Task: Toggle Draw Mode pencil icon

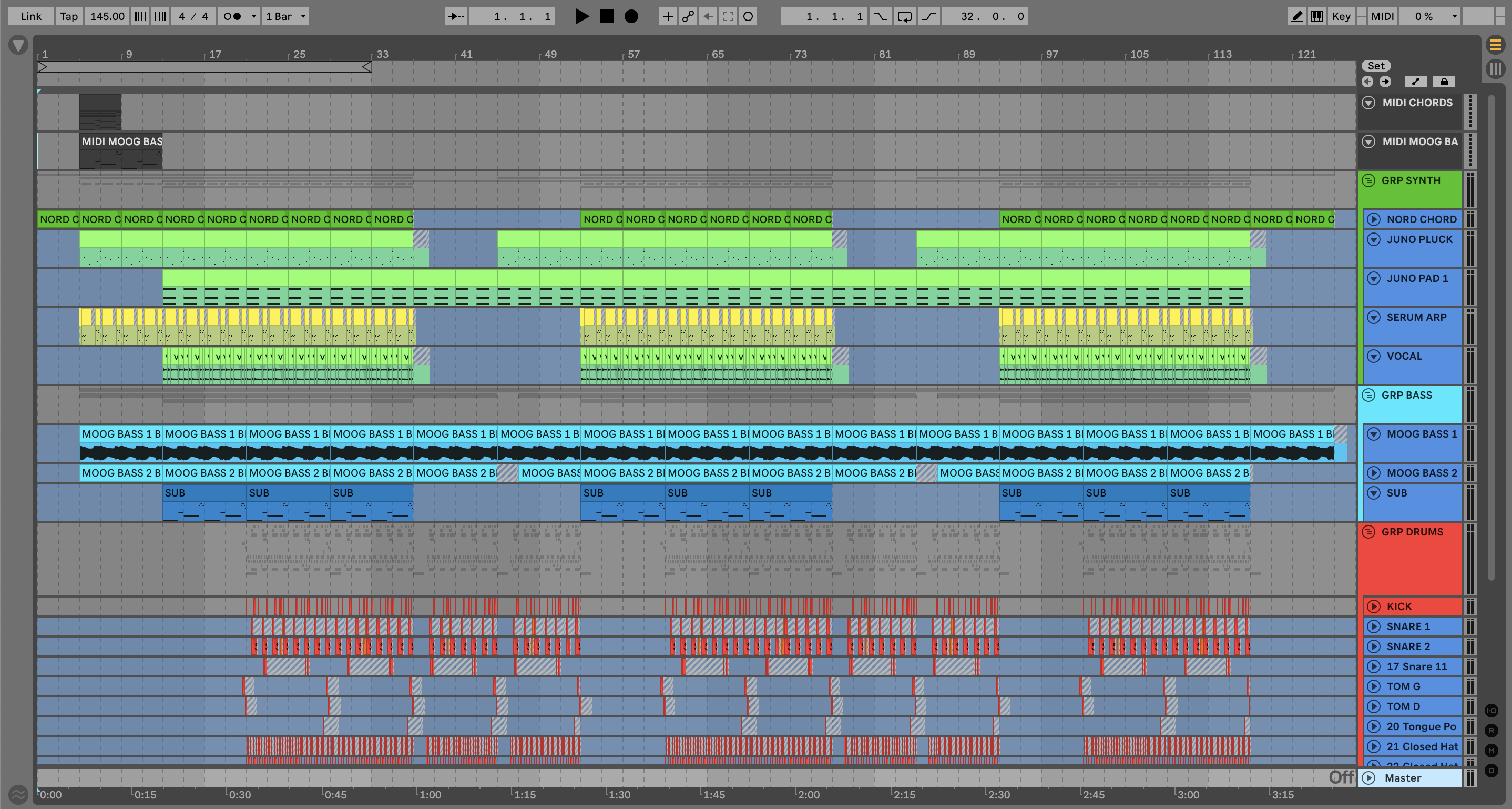Action: (x=1296, y=16)
